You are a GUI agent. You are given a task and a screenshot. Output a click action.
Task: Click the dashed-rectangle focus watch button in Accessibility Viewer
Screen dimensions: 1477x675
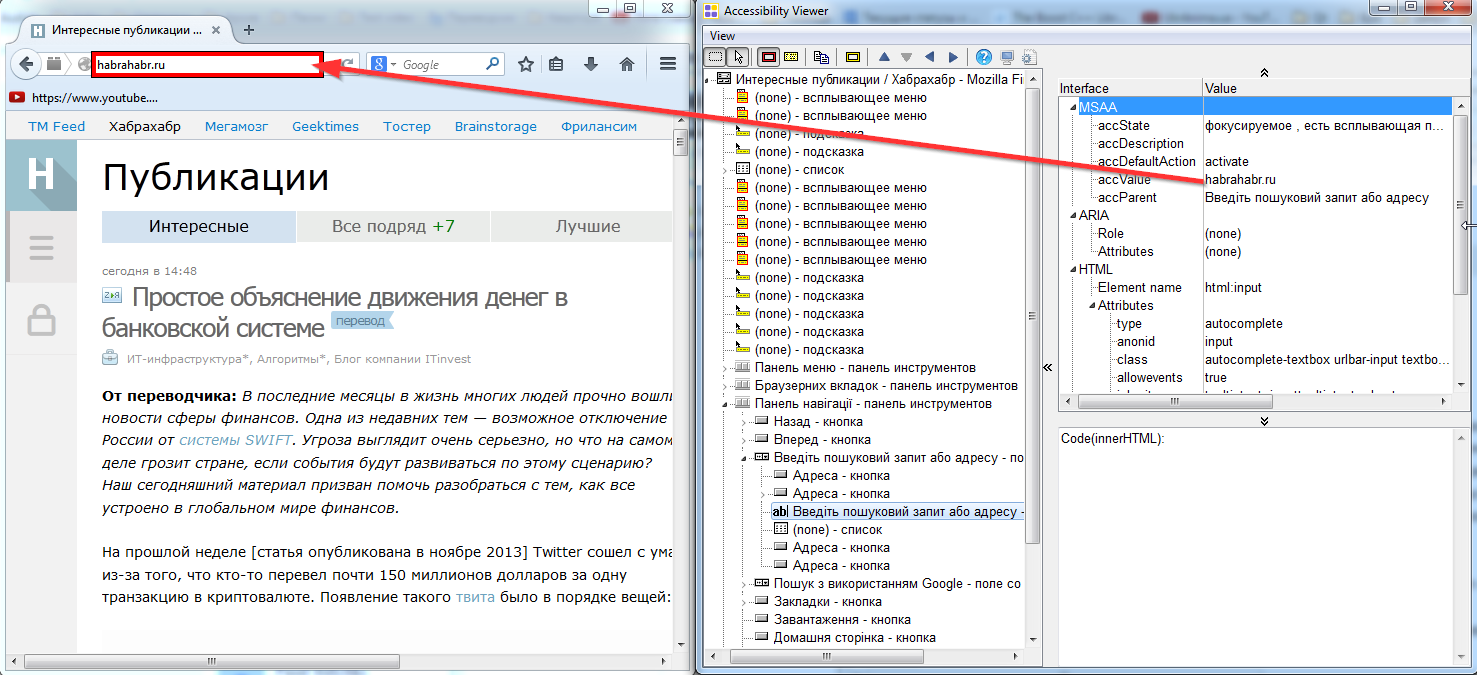coord(716,57)
